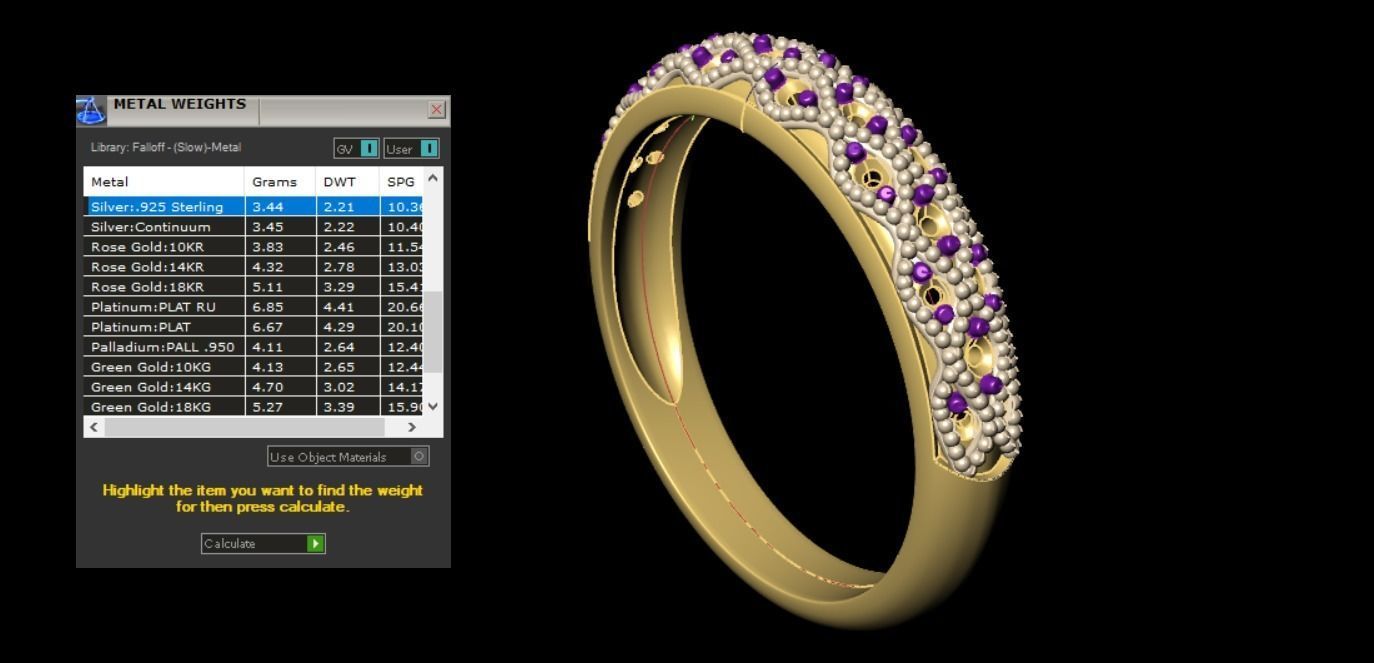This screenshot has width=1374, height=663.
Task: Click grams value 5.11 for Rose Gold:18KR
Action: click(268, 286)
